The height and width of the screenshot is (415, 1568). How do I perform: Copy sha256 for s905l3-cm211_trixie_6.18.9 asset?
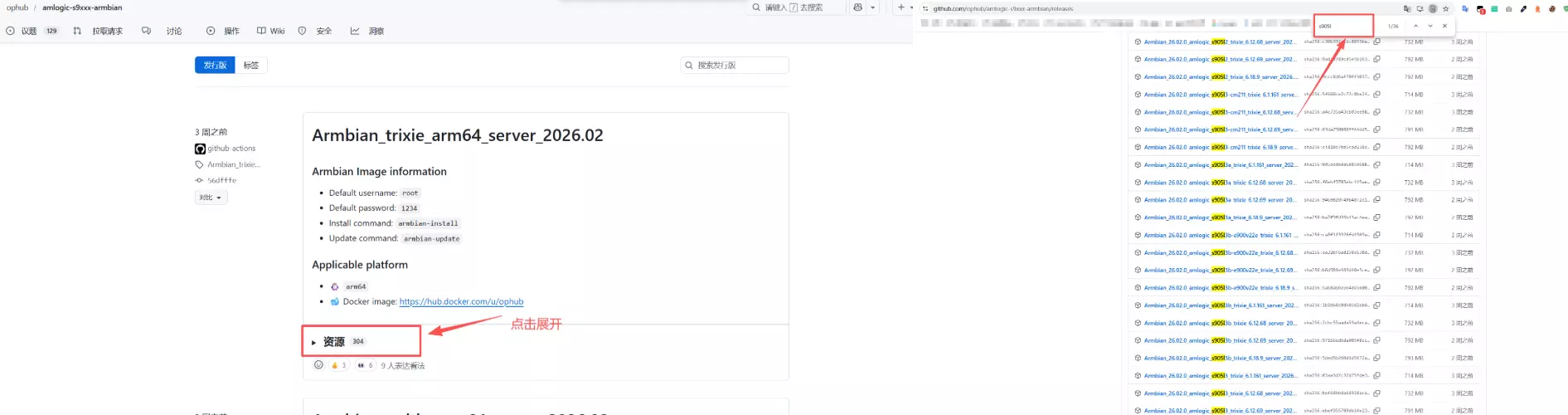(1376, 147)
